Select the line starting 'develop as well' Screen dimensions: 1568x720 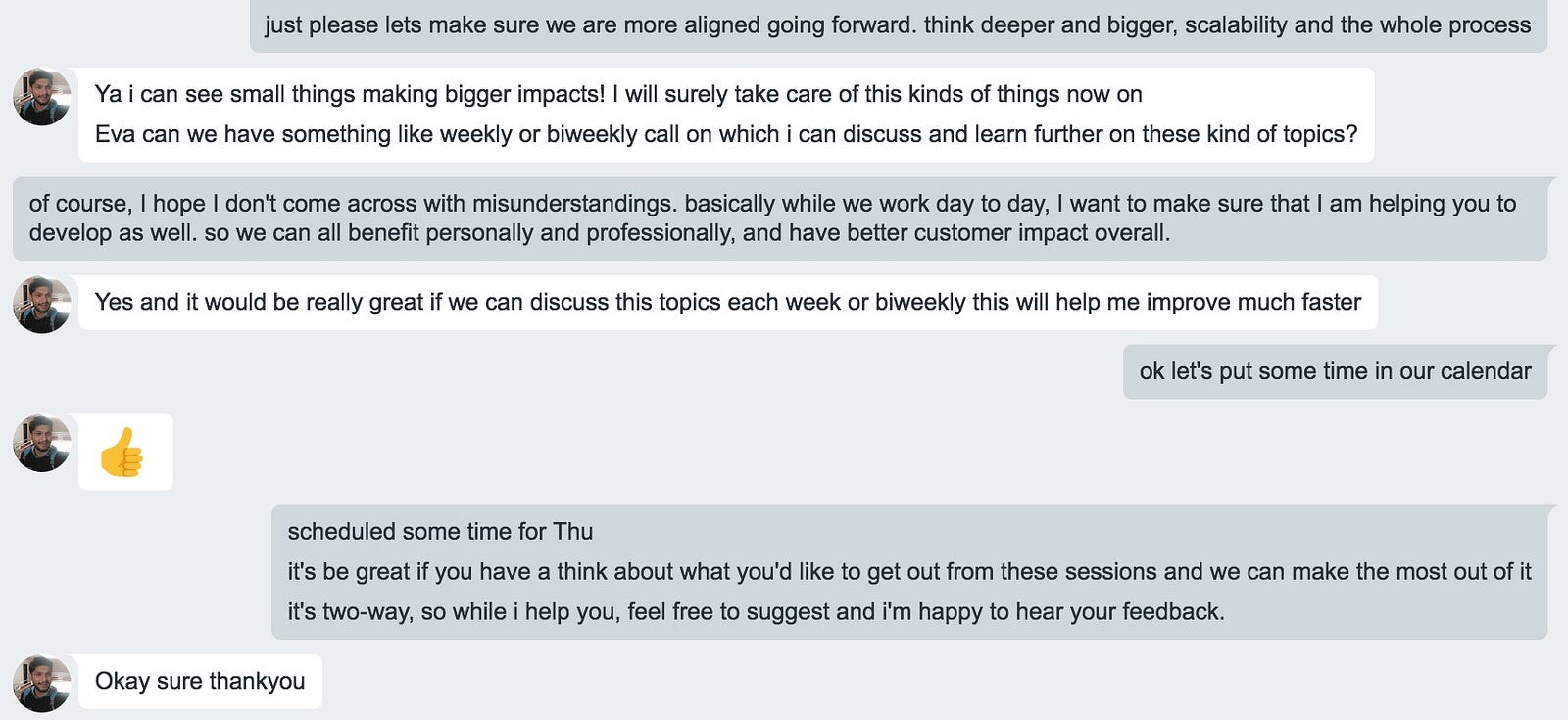click(600, 233)
